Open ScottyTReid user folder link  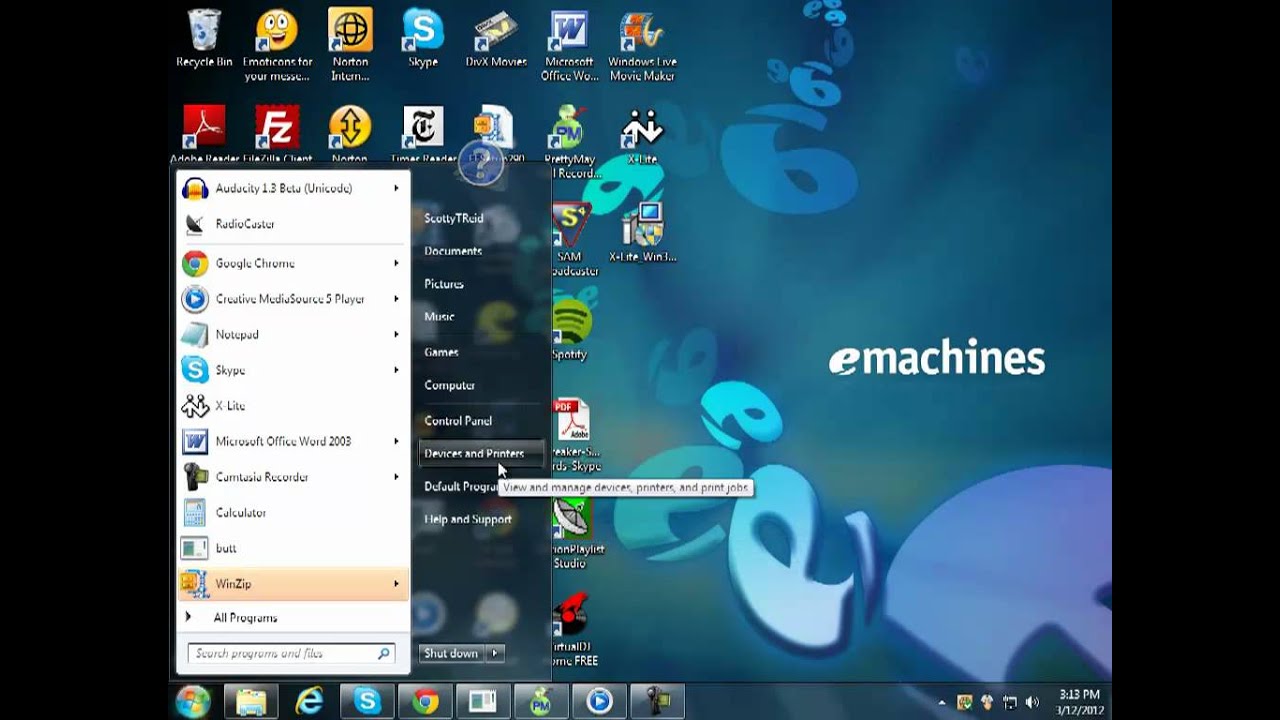(x=454, y=218)
